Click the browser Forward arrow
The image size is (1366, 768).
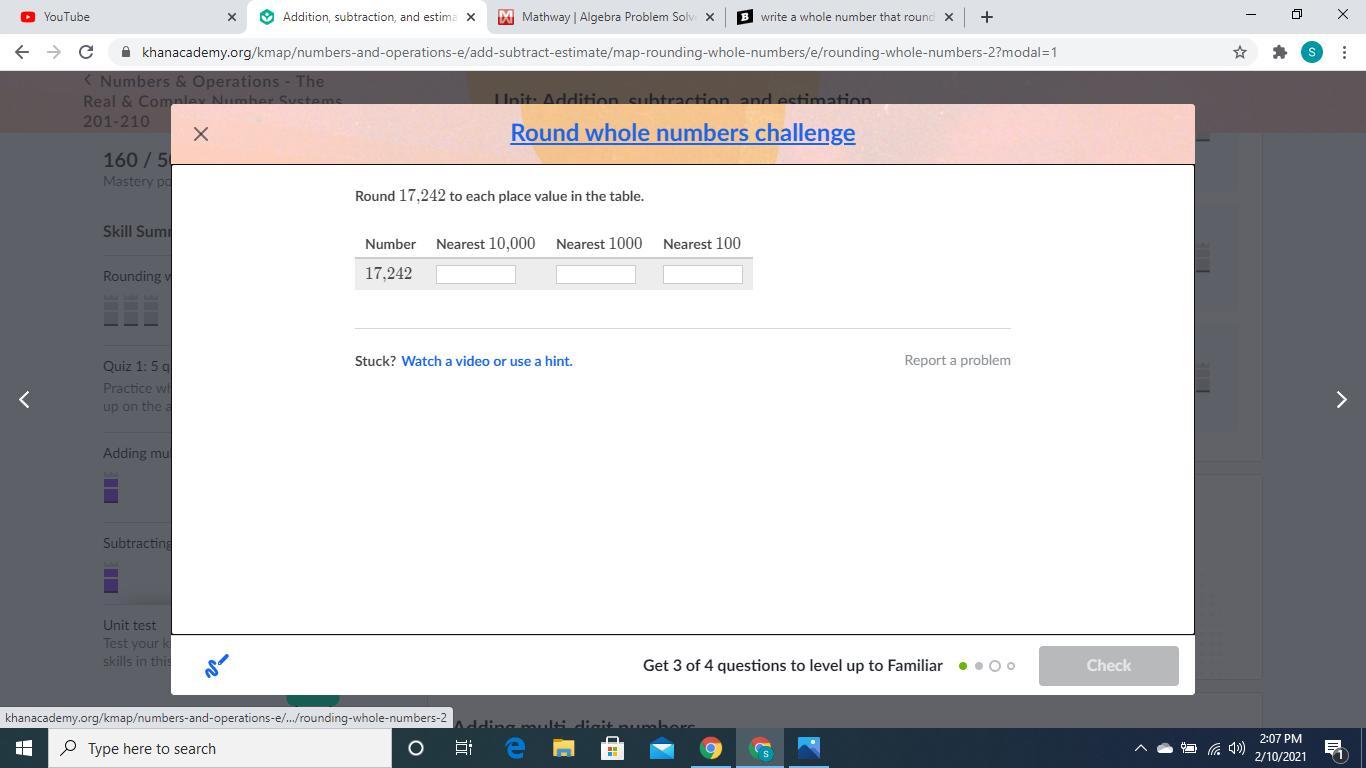point(54,52)
